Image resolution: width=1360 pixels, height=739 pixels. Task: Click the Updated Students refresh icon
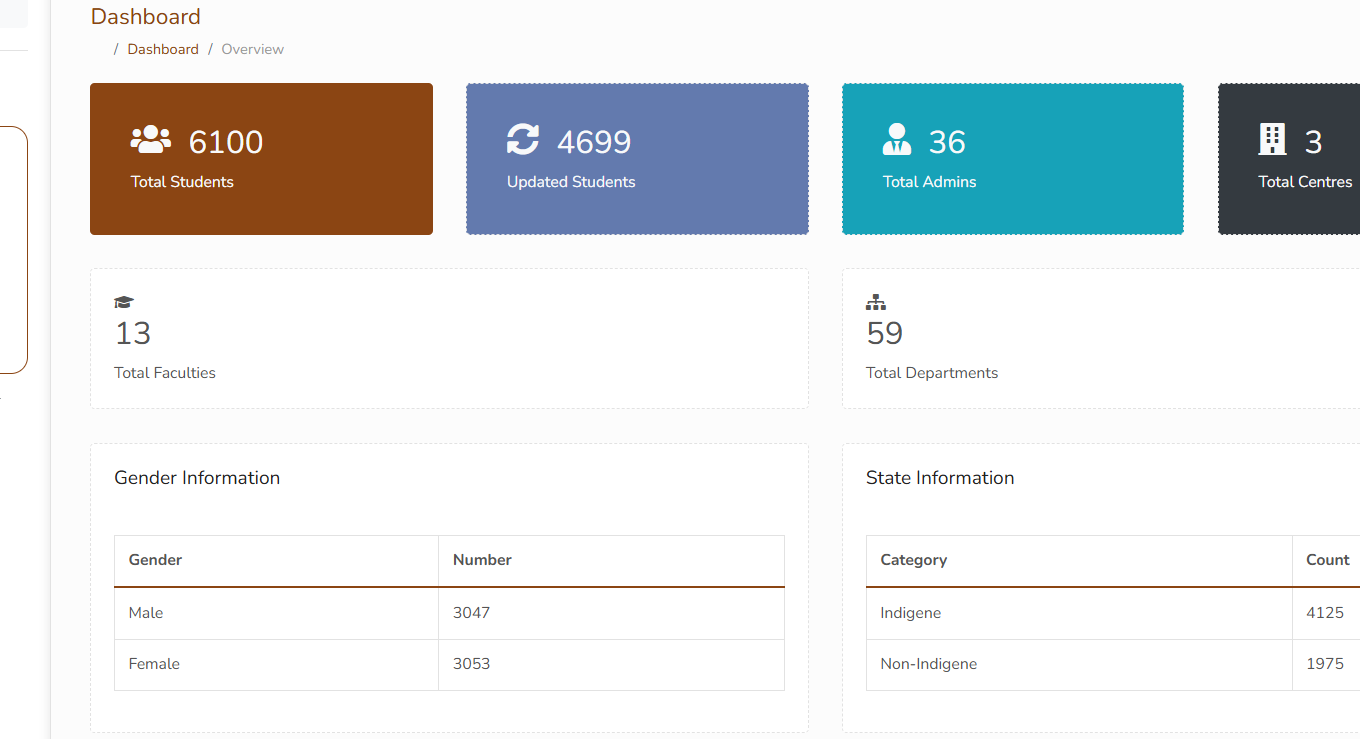[523, 140]
